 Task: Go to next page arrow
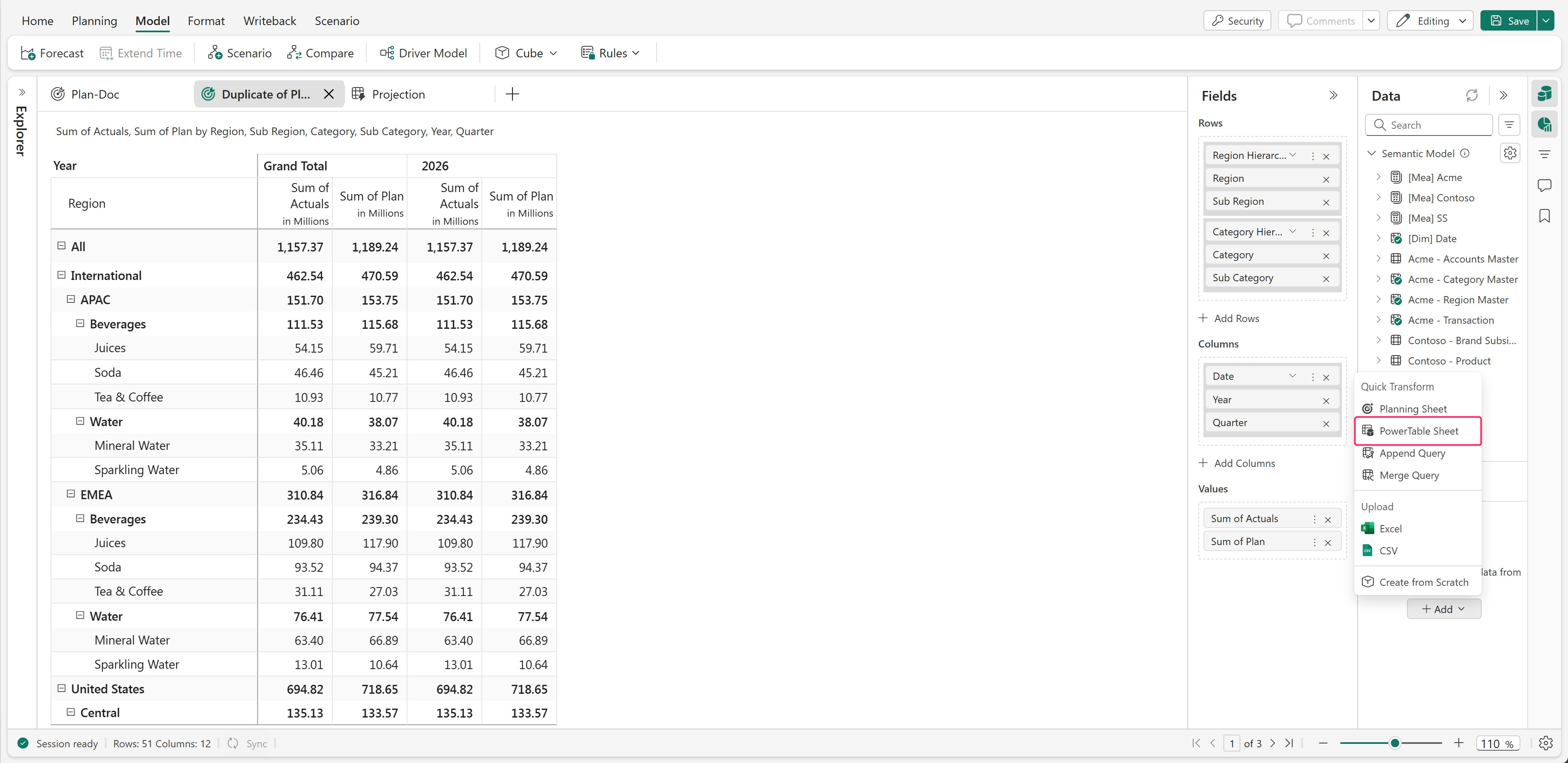[1273, 743]
